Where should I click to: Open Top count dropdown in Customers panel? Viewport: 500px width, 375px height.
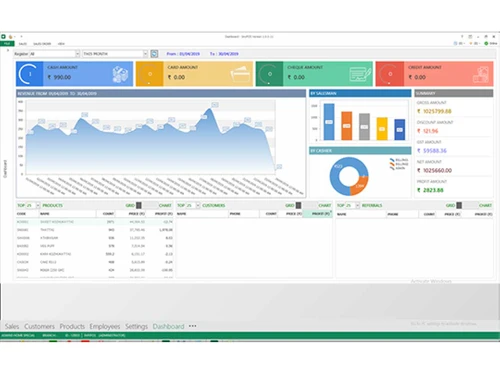point(198,205)
